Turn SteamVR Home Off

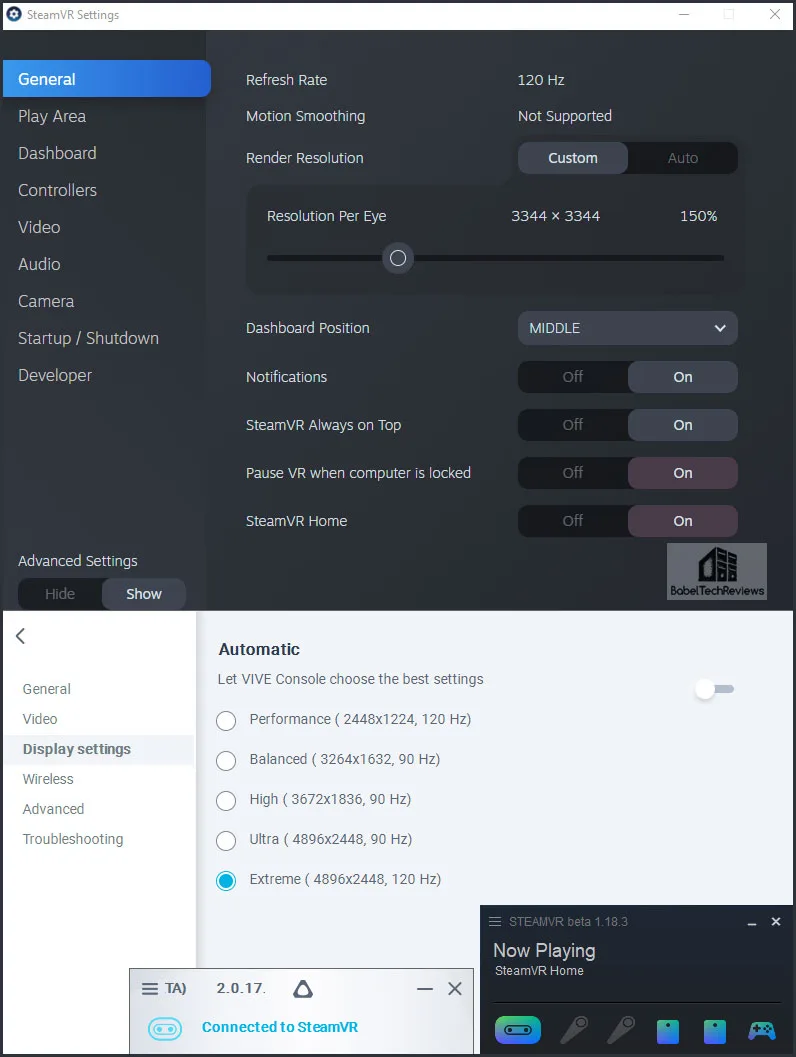pyautogui.click(x=573, y=521)
